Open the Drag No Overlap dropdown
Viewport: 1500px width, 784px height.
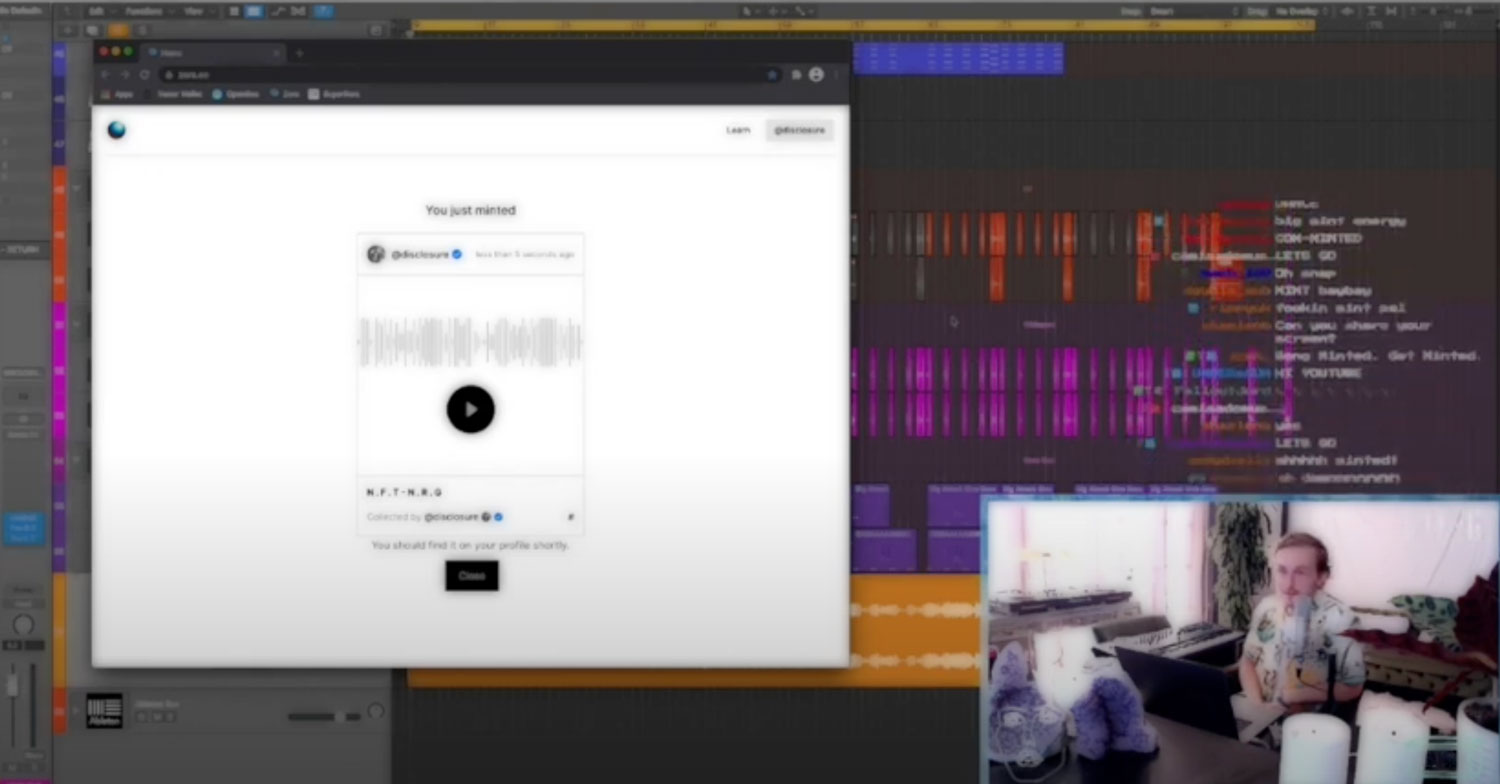1300,11
